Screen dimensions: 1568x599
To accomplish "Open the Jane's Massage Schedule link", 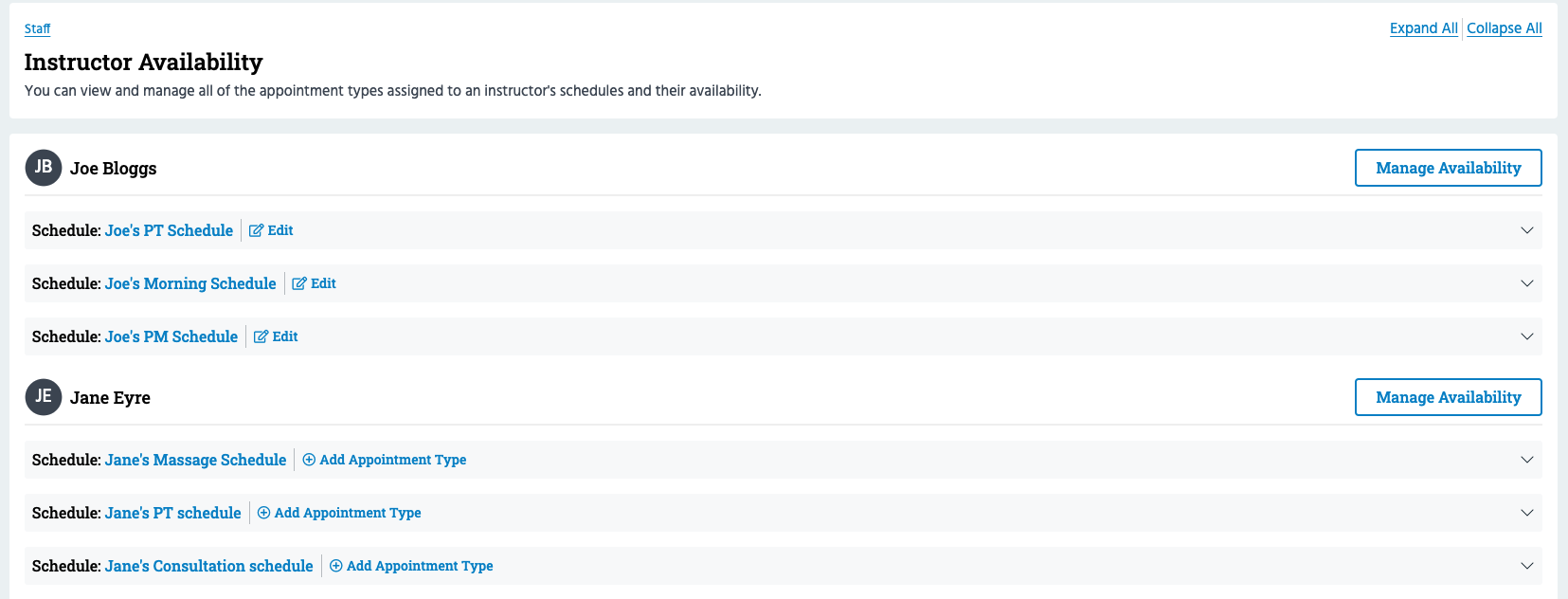I will (195, 460).
